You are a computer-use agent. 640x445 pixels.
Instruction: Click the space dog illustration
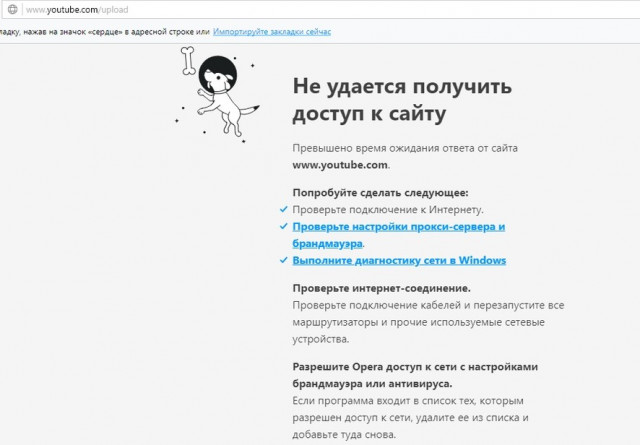[x=217, y=95]
